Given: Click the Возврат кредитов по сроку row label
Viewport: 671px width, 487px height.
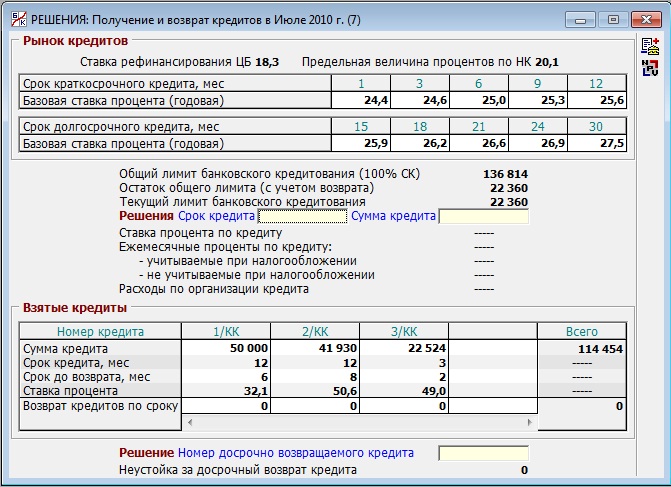Looking at the screenshot, I should pyautogui.click(x=100, y=406).
